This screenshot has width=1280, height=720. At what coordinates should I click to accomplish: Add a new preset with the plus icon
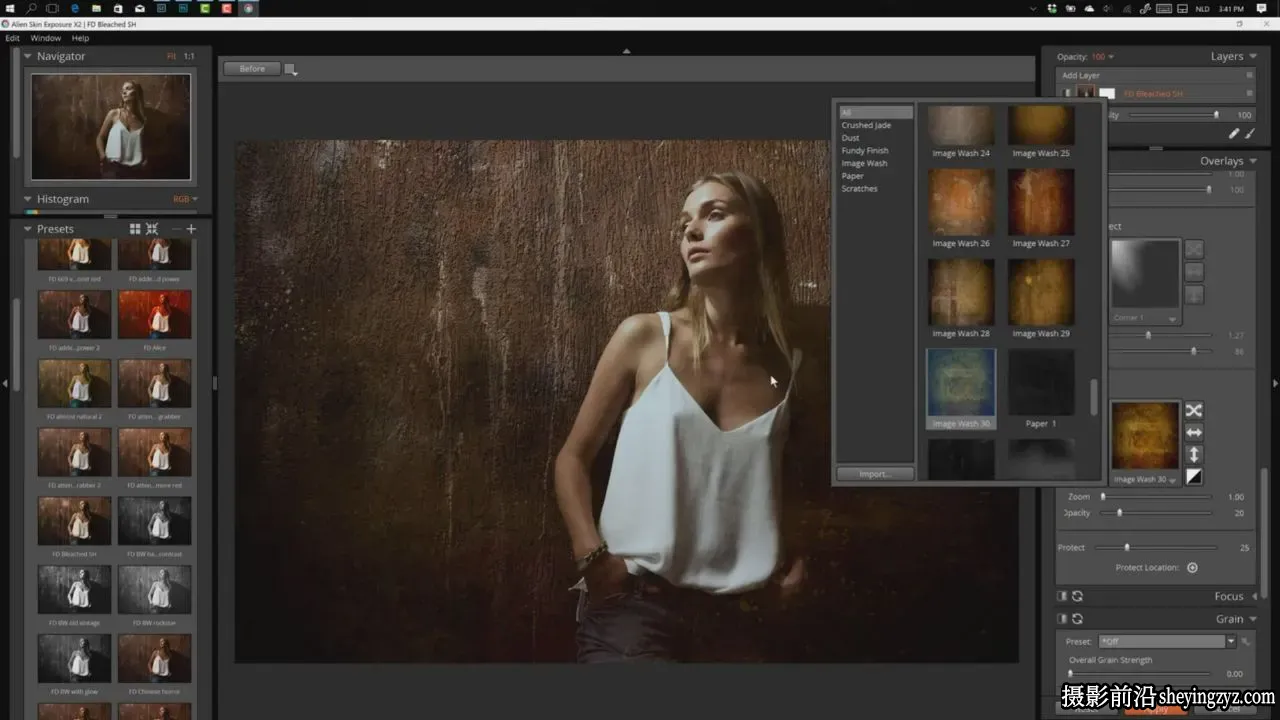click(191, 229)
